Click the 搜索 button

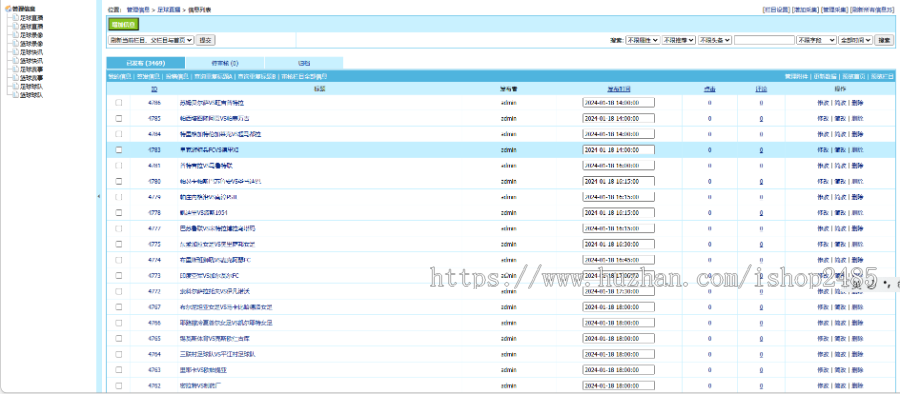[885, 40]
